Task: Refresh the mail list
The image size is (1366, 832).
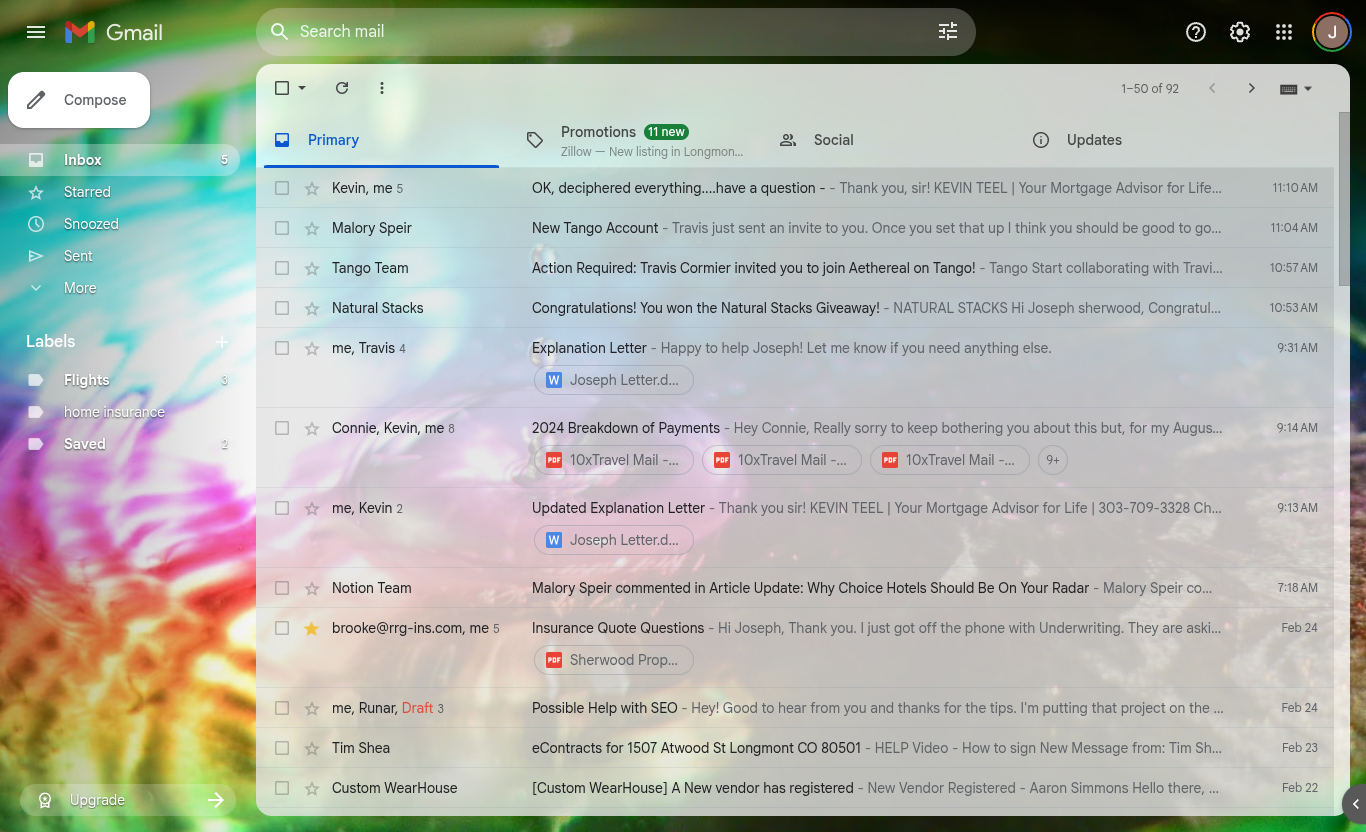Action: point(342,88)
